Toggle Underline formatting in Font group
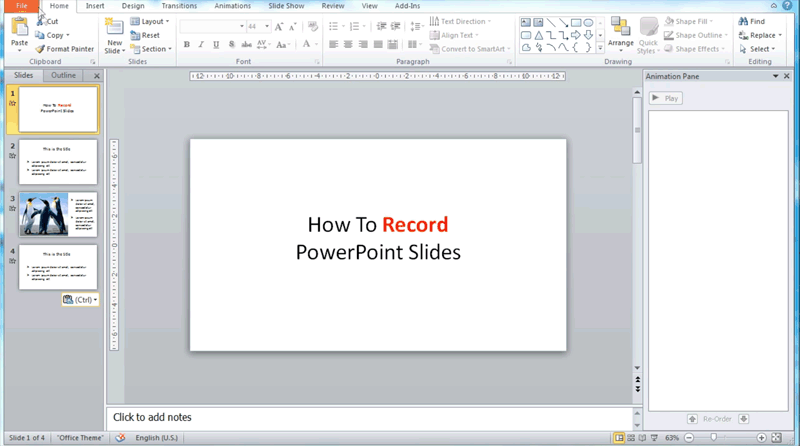 pos(216,45)
